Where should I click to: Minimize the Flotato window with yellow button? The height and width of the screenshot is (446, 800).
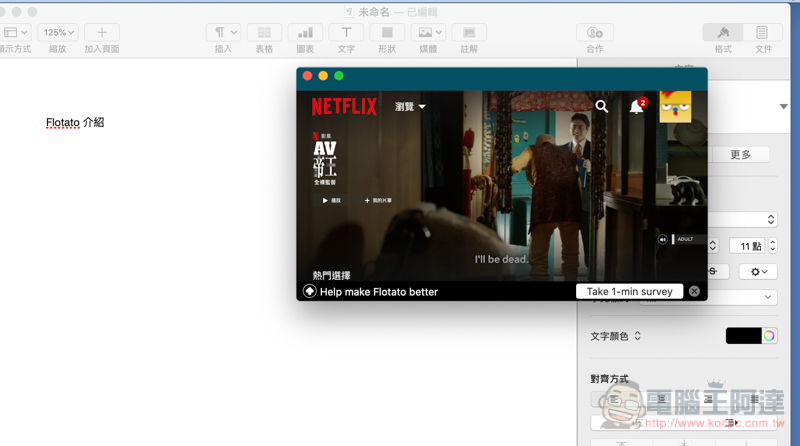[x=323, y=76]
